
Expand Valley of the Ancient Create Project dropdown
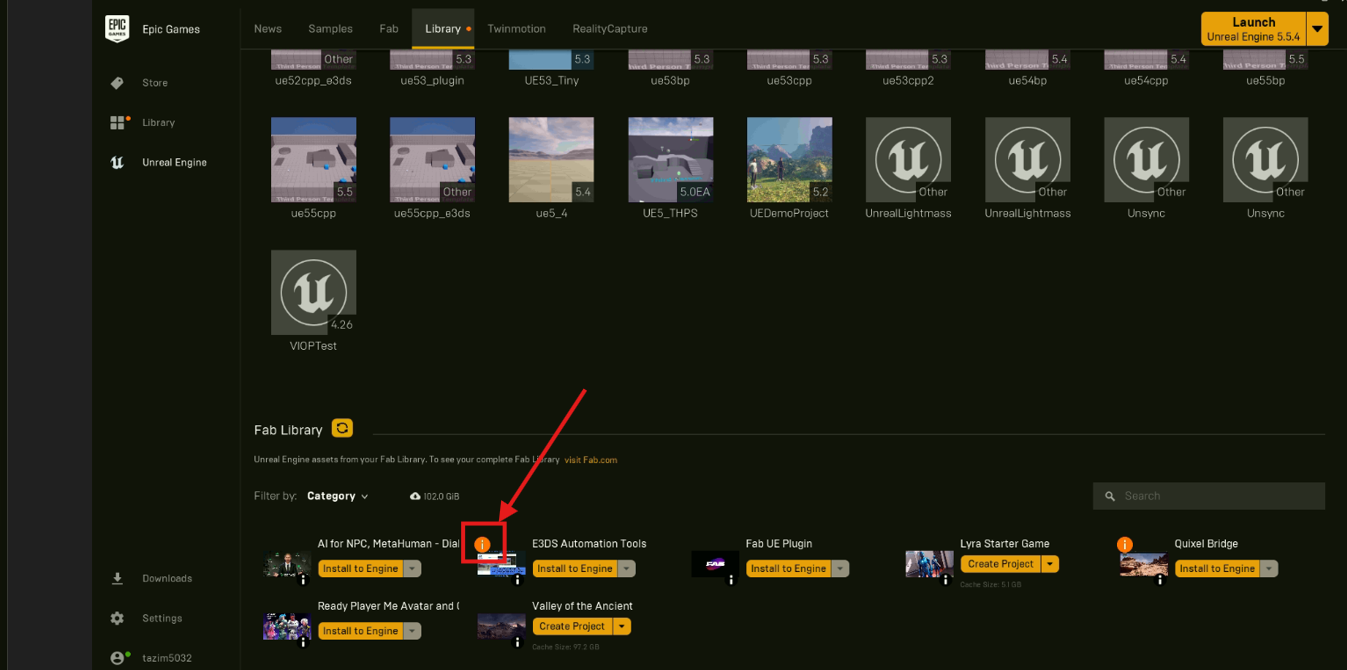pyautogui.click(x=621, y=626)
